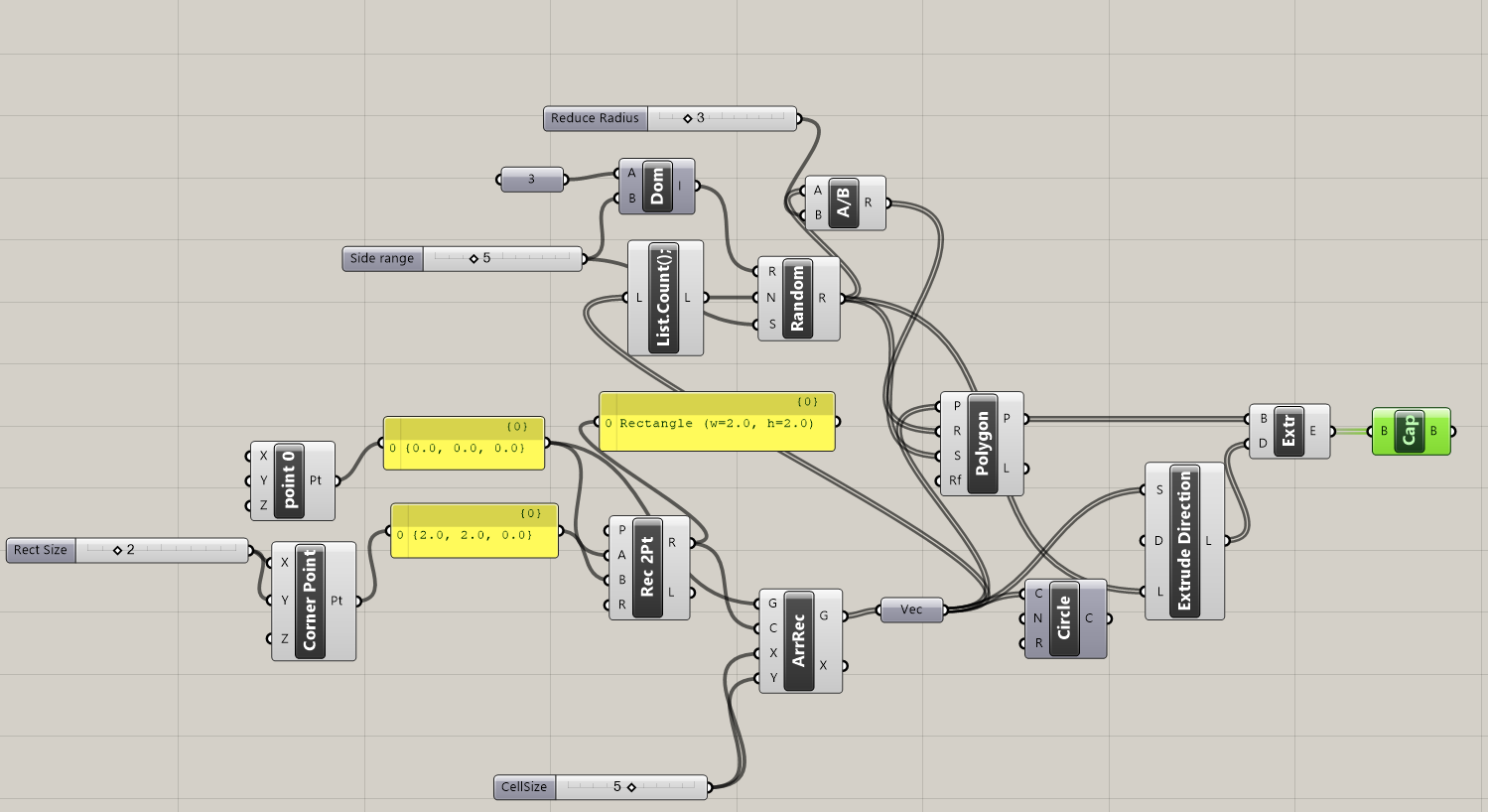This screenshot has height=812, width=1488.
Task: Select the yellow Rectangle data panel
Action: pyautogui.click(x=717, y=422)
